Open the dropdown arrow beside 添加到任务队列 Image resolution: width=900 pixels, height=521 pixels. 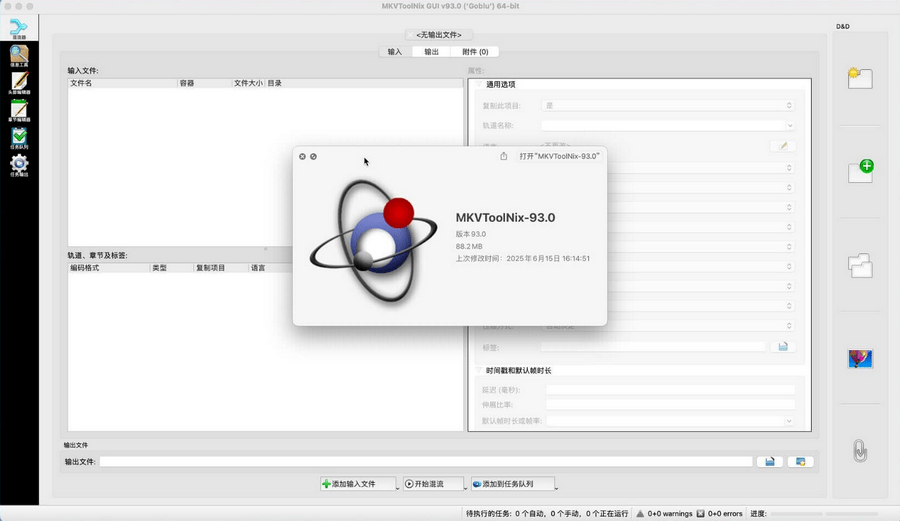click(556, 487)
